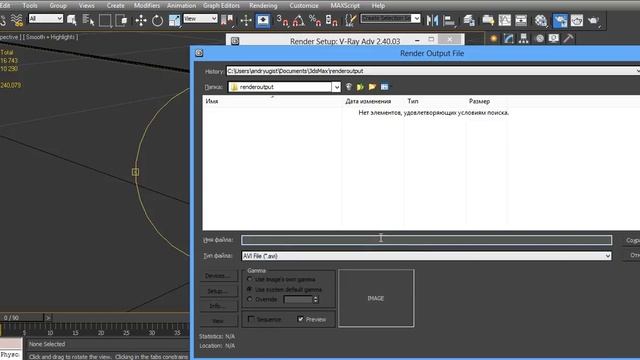Screen dimensions: 640x360
Task: Open the Rendering menu
Action: (x=263, y=5)
